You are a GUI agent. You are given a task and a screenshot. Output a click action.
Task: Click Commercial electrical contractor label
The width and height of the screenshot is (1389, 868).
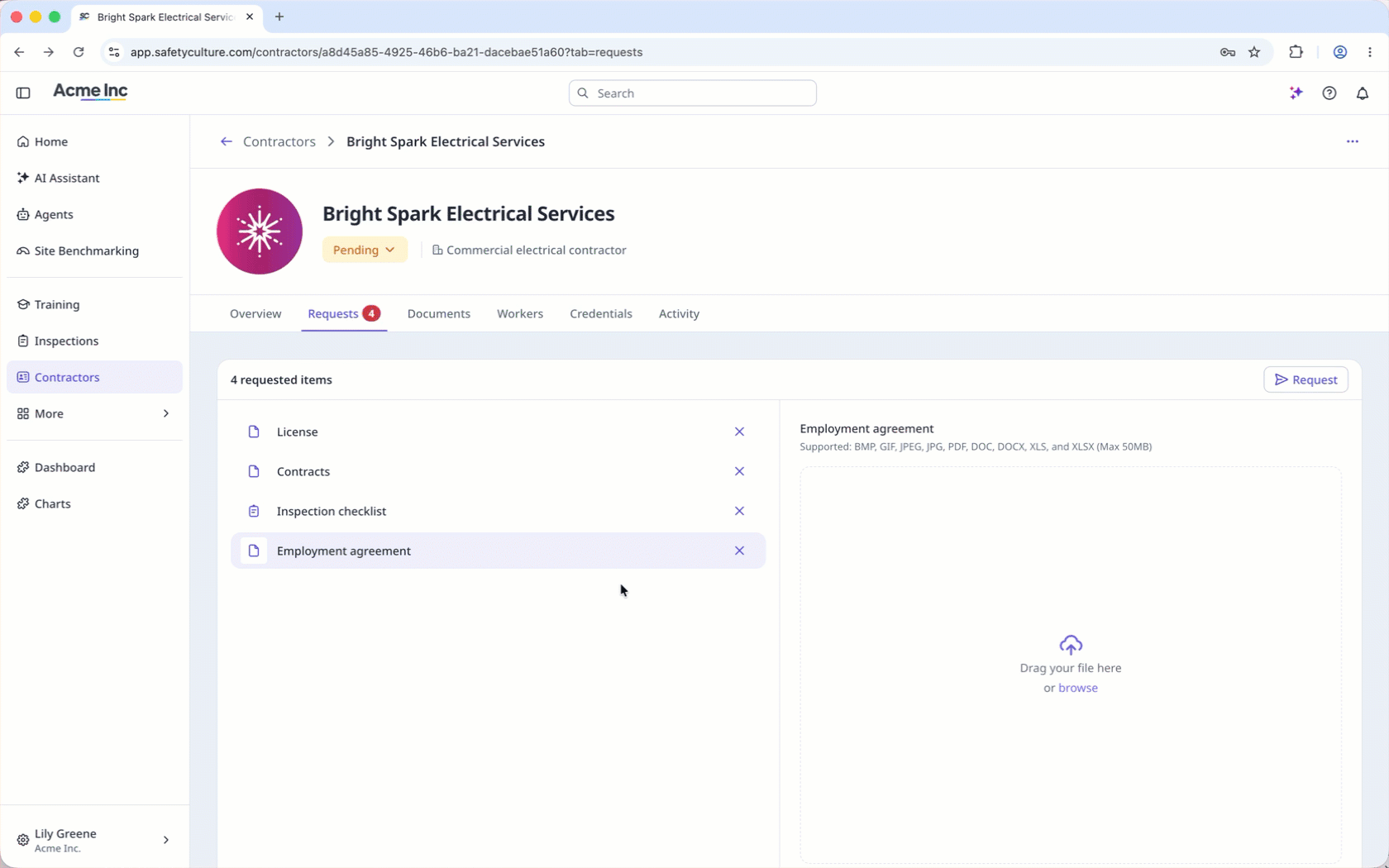(529, 250)
